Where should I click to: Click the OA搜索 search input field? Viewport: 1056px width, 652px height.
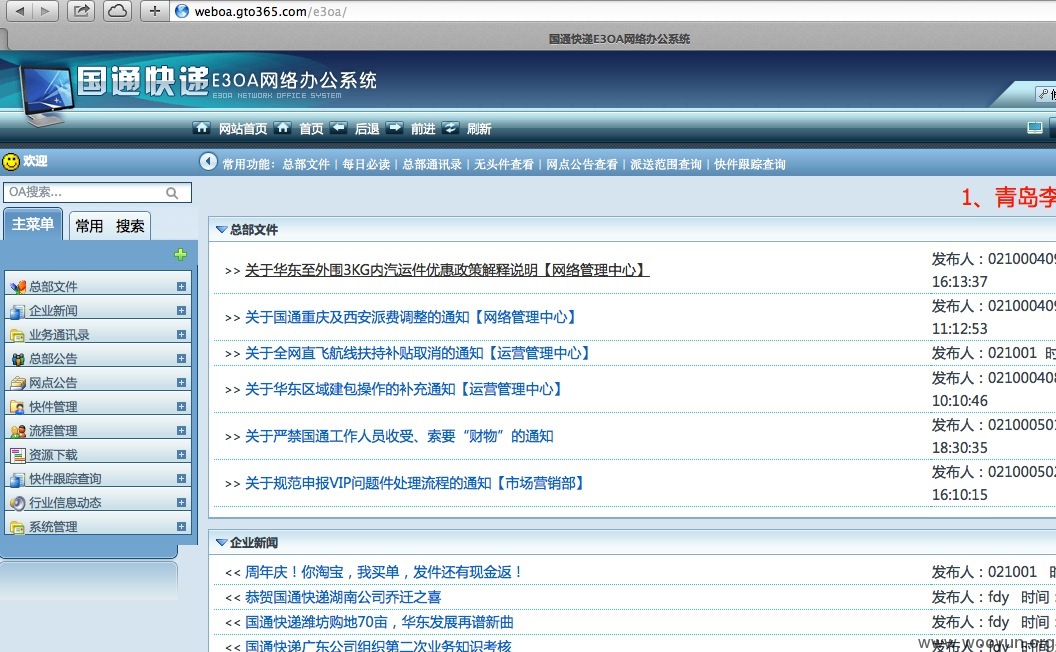click(98, 193)
